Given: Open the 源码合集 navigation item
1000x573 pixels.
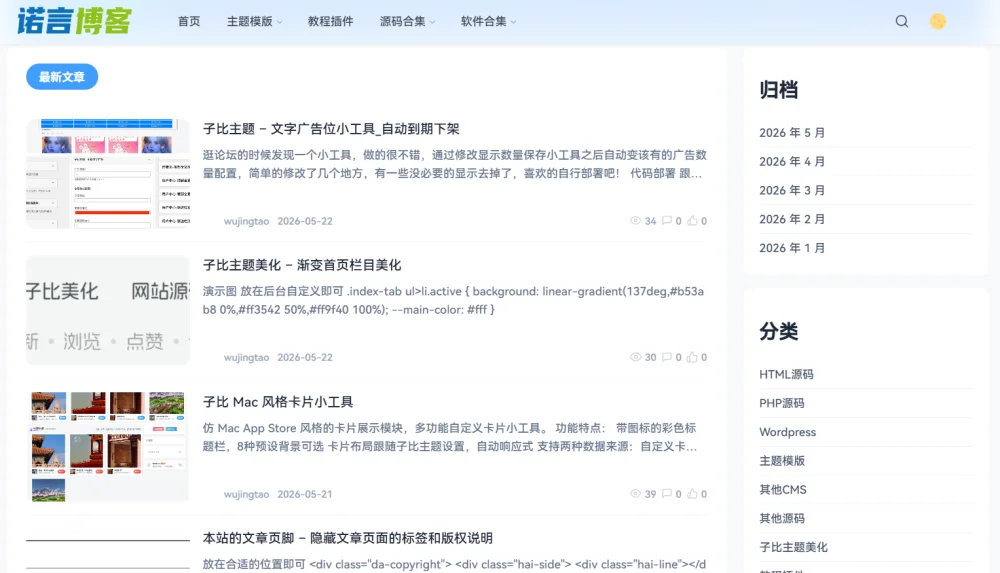Looking at the screenshot, I should 402,21.
